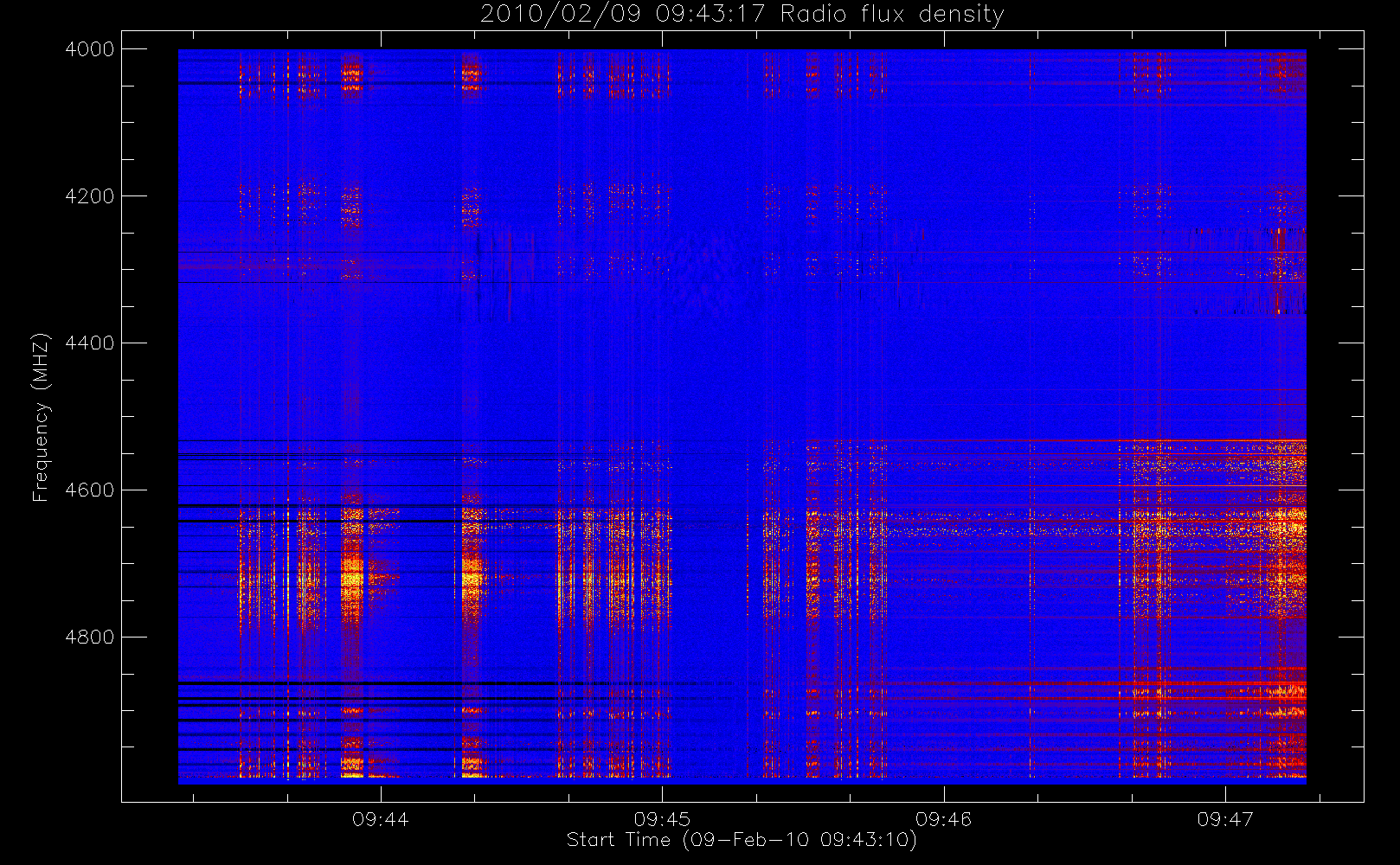1400x865 pixels.
Task: Select the 4600 frequency tick label
Action: click(x=90, y=490)
